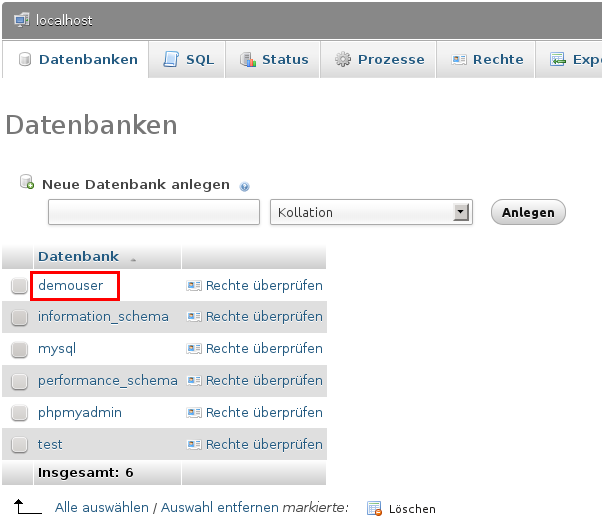This screenshot has width=602, height=526.
Task: Open the demouser database
Action: [71, 286]
